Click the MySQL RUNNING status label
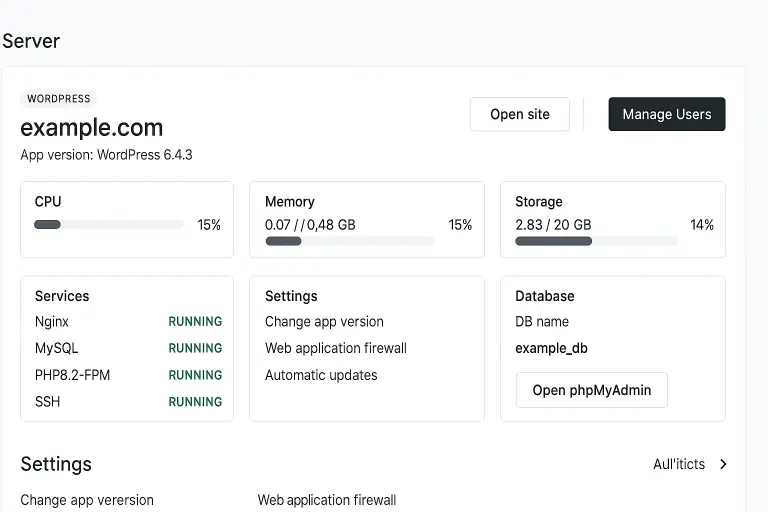768x512 pixels. [195, 348]
